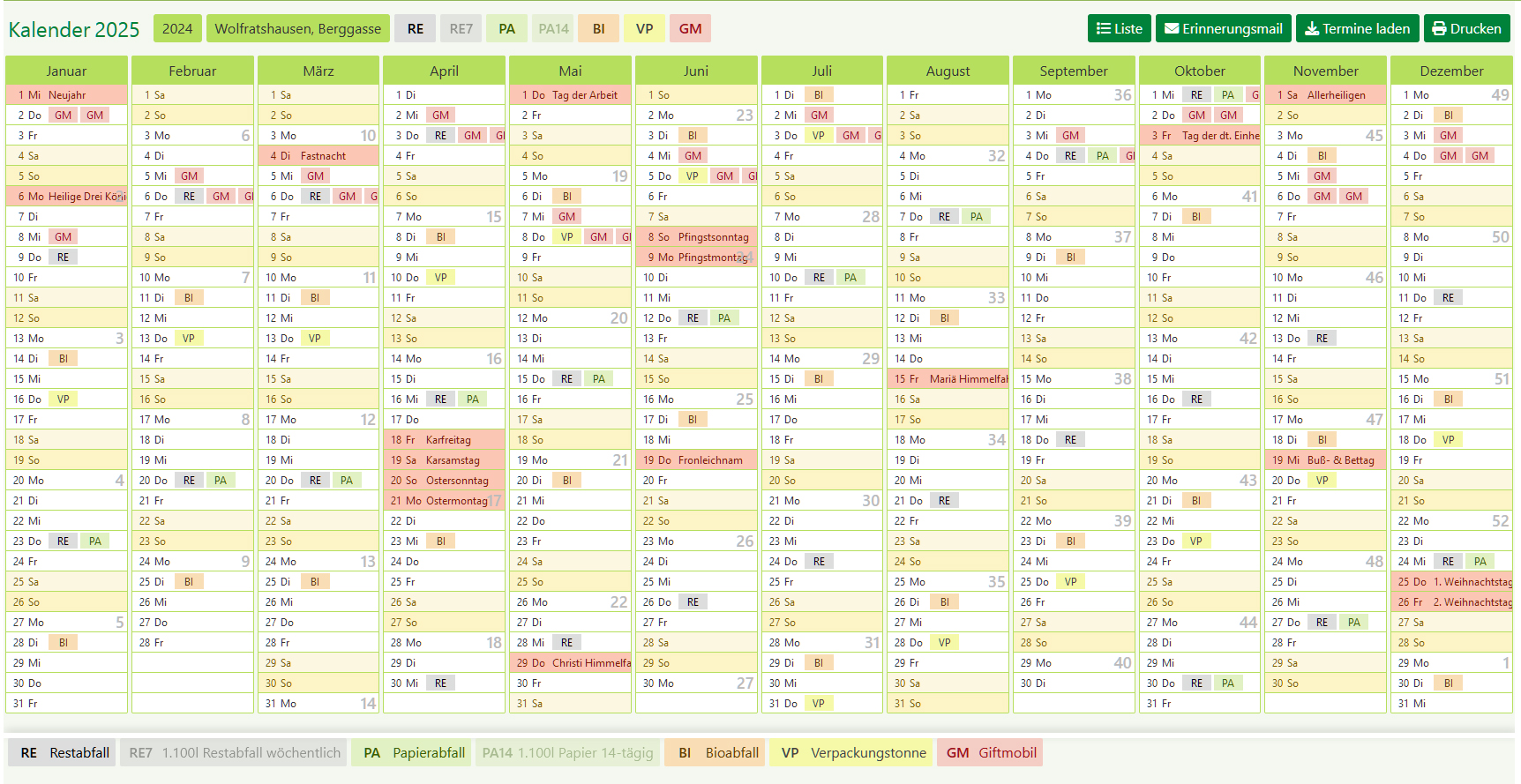Select April 18 Fr Karfreitag cell
This screenshot has height=784, width=1521.
(445, 439)
